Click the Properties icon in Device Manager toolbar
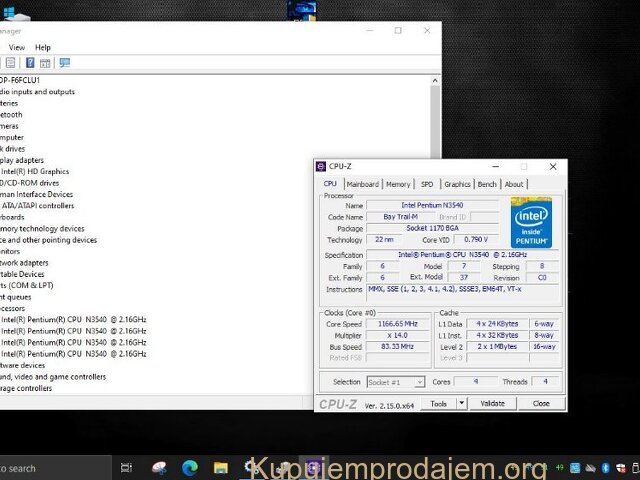 (x=10, y=63)
